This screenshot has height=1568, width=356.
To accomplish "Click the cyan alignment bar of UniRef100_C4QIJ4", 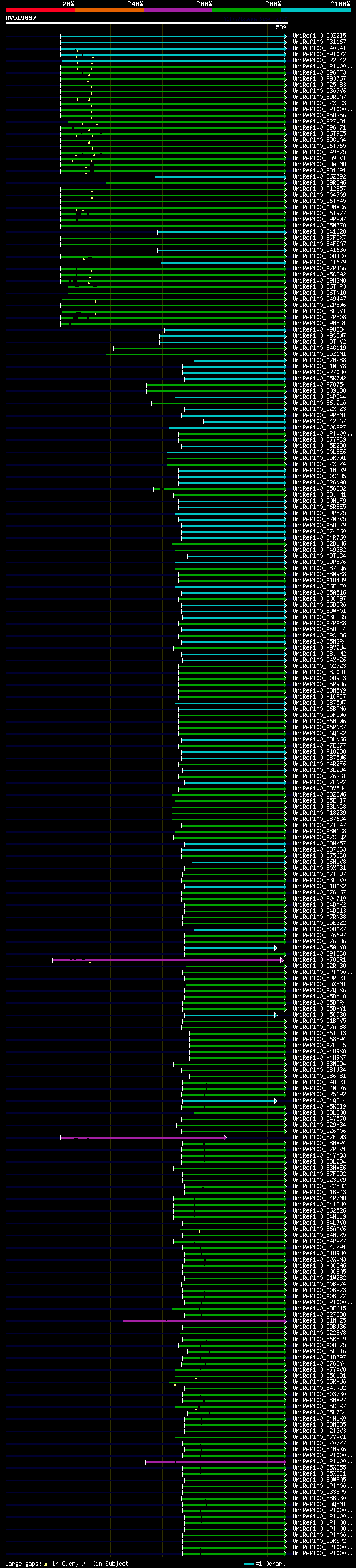I will [x=229, y=1101].
